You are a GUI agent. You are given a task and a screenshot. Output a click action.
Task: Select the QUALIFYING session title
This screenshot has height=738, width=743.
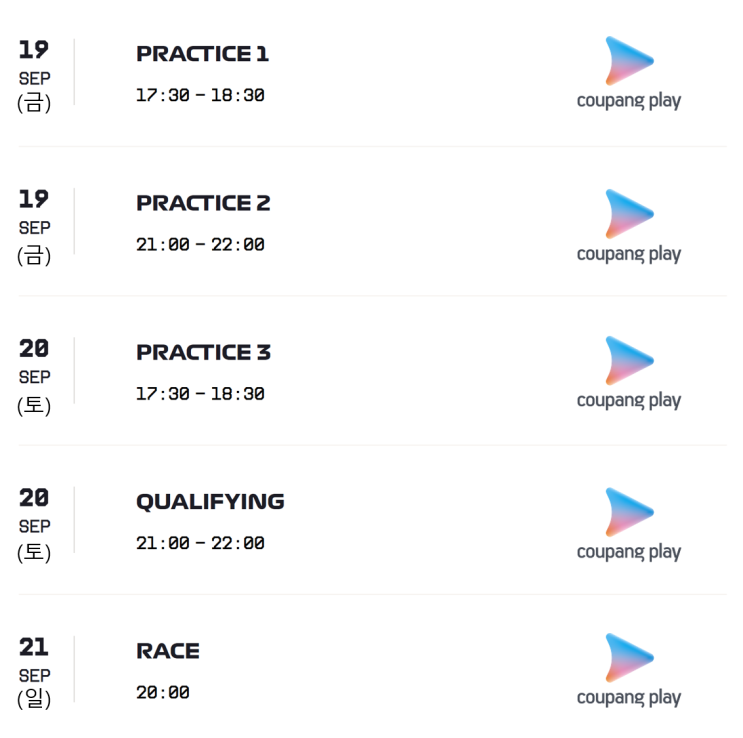point(210,502)
